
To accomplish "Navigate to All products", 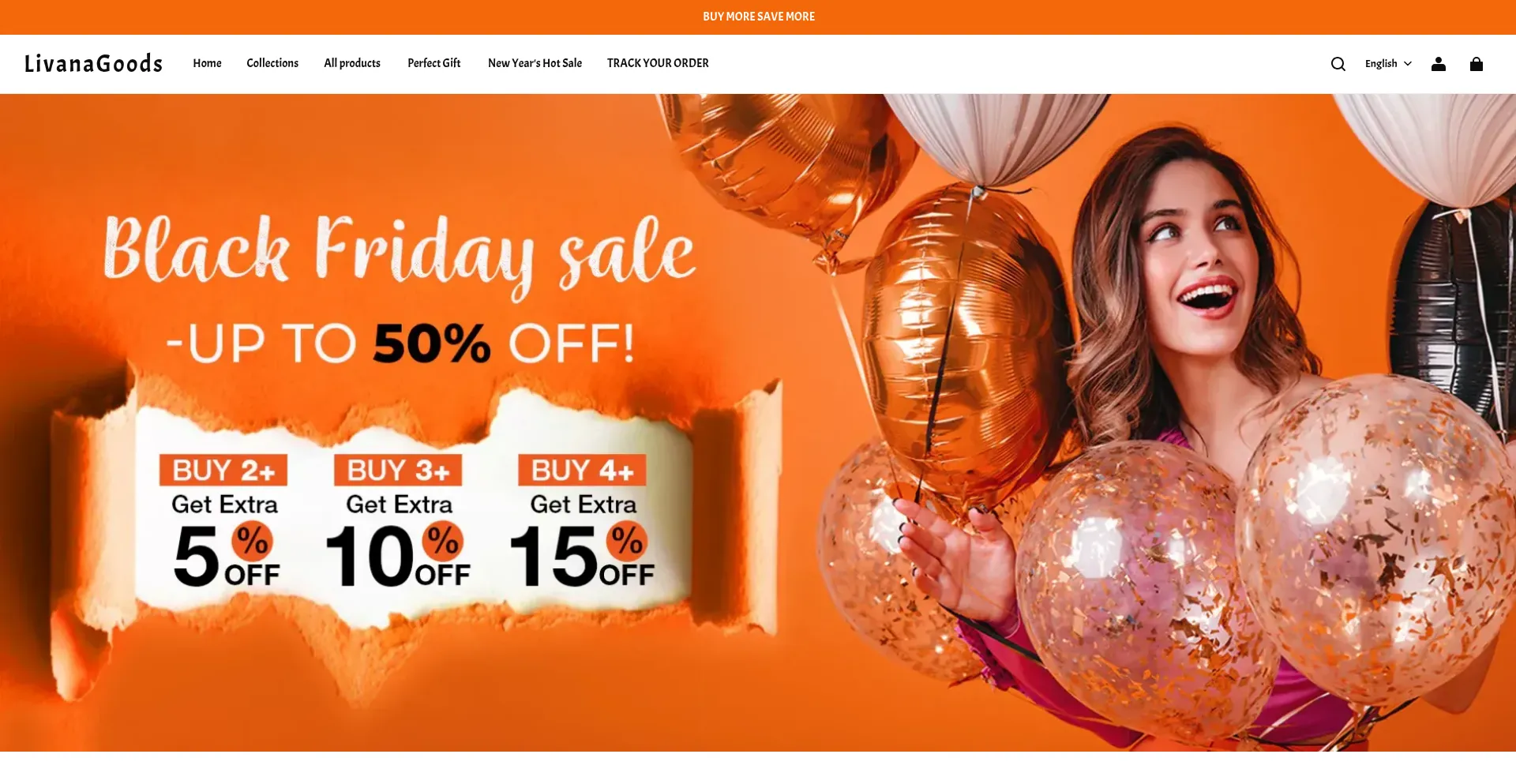I will [x=352, y=63].
